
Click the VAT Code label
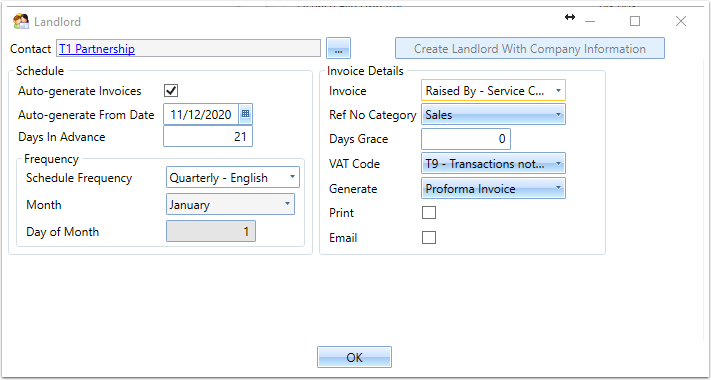355,164
